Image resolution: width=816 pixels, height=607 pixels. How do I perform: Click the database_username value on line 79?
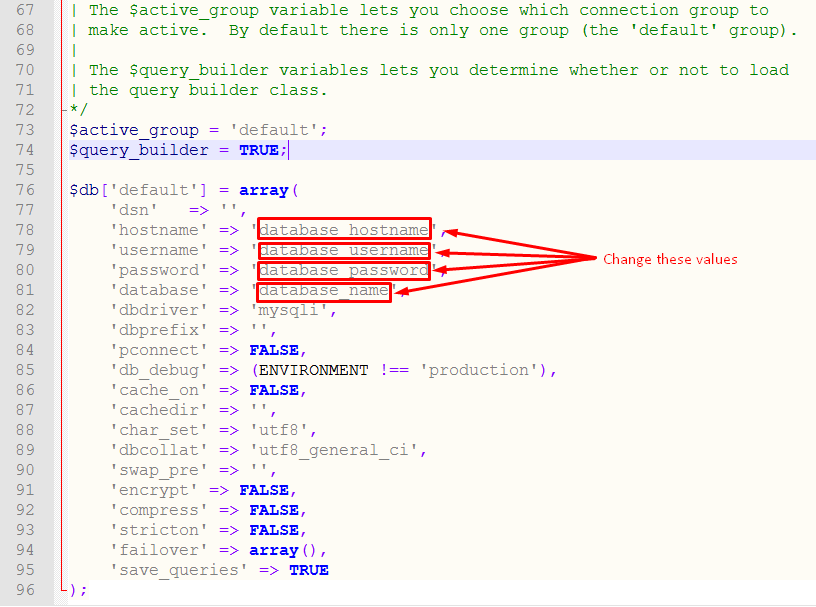(344, 250)
